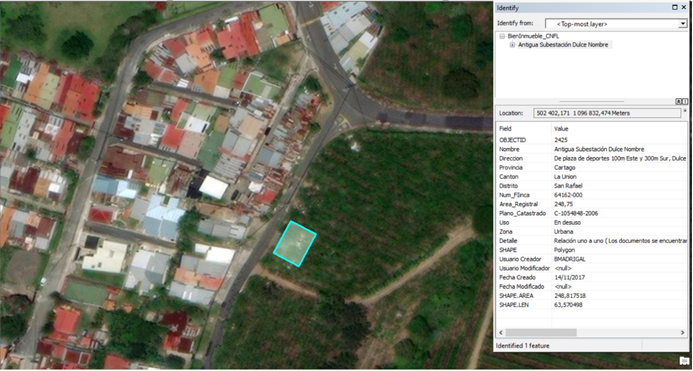Expand the Antigua Subestación Dulce Nombre node

tap(512, 45)
